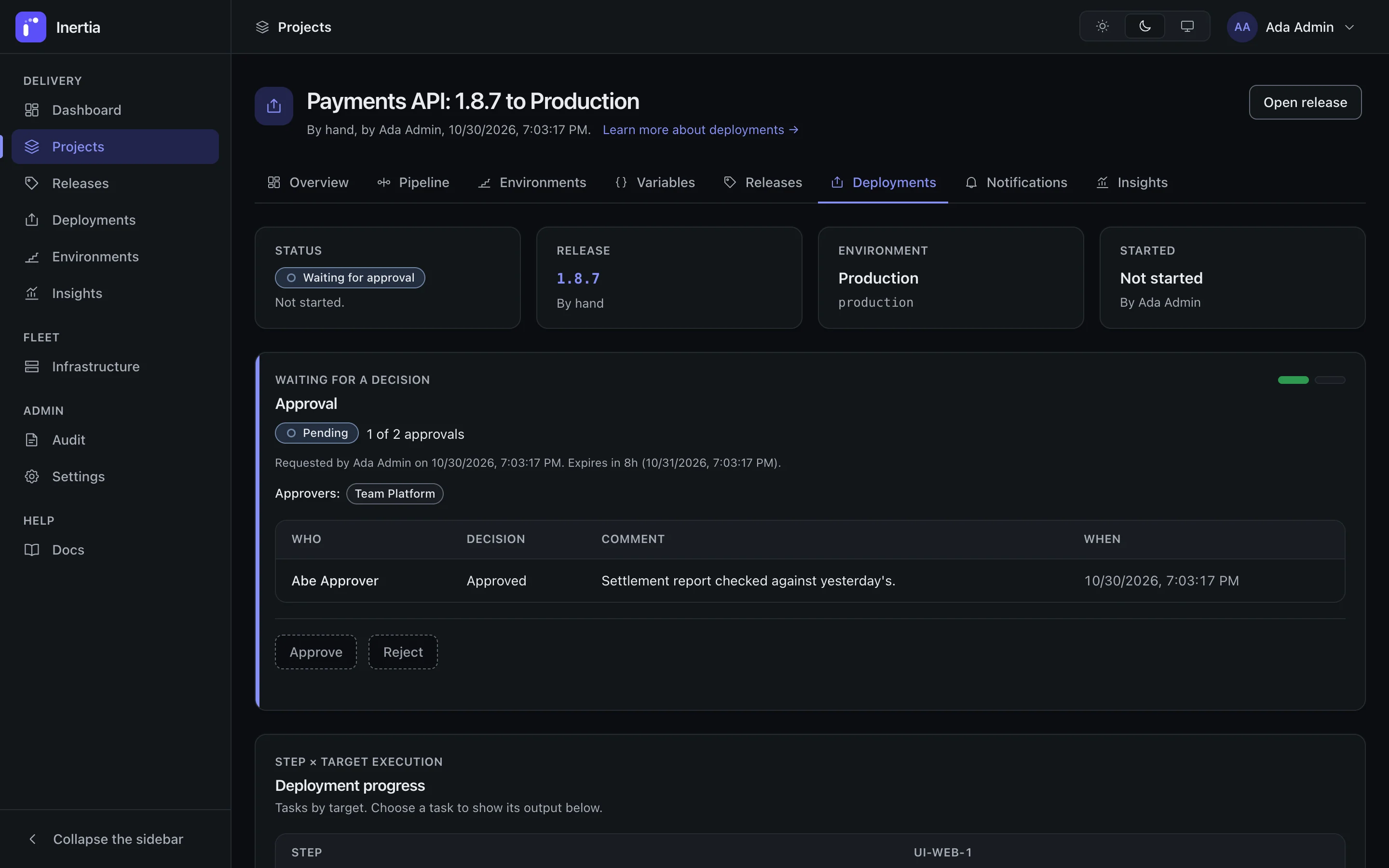Viewport: 1389px width, 868px height.
Task: Open the Pipeline tab
Action: pos(413,183)
